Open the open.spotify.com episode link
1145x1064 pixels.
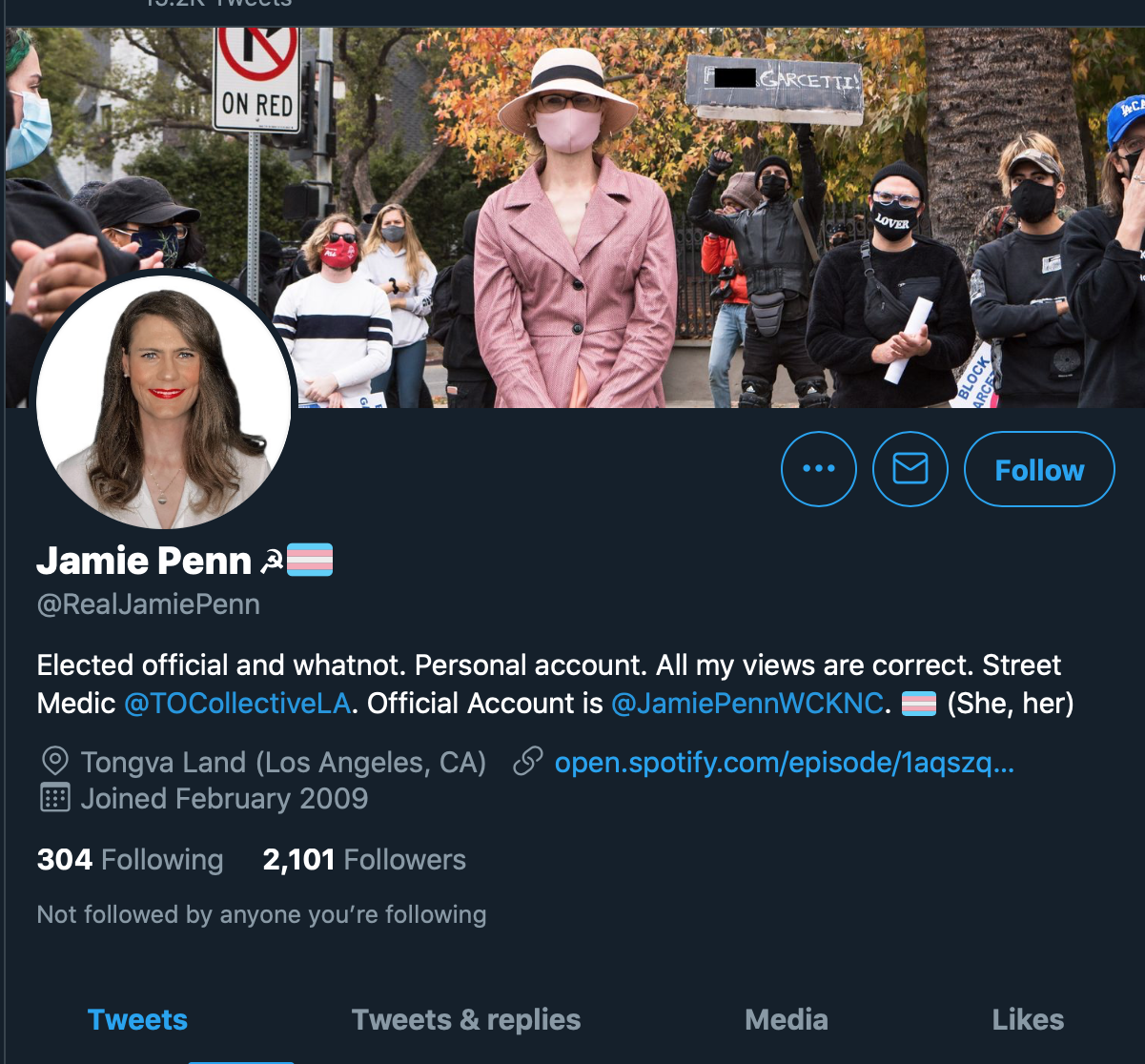click(x=784, y=763)
